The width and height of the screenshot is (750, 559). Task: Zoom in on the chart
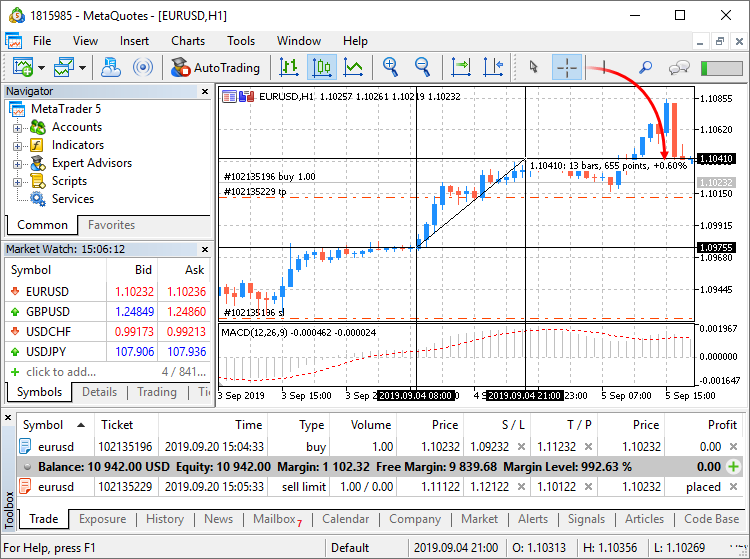pyautogui.click(x=391, y=67)
